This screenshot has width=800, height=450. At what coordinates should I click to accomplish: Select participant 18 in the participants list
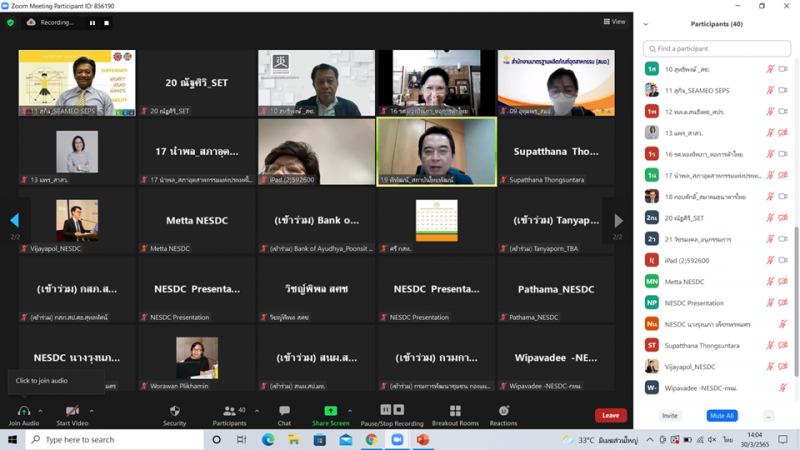[717, 196]
